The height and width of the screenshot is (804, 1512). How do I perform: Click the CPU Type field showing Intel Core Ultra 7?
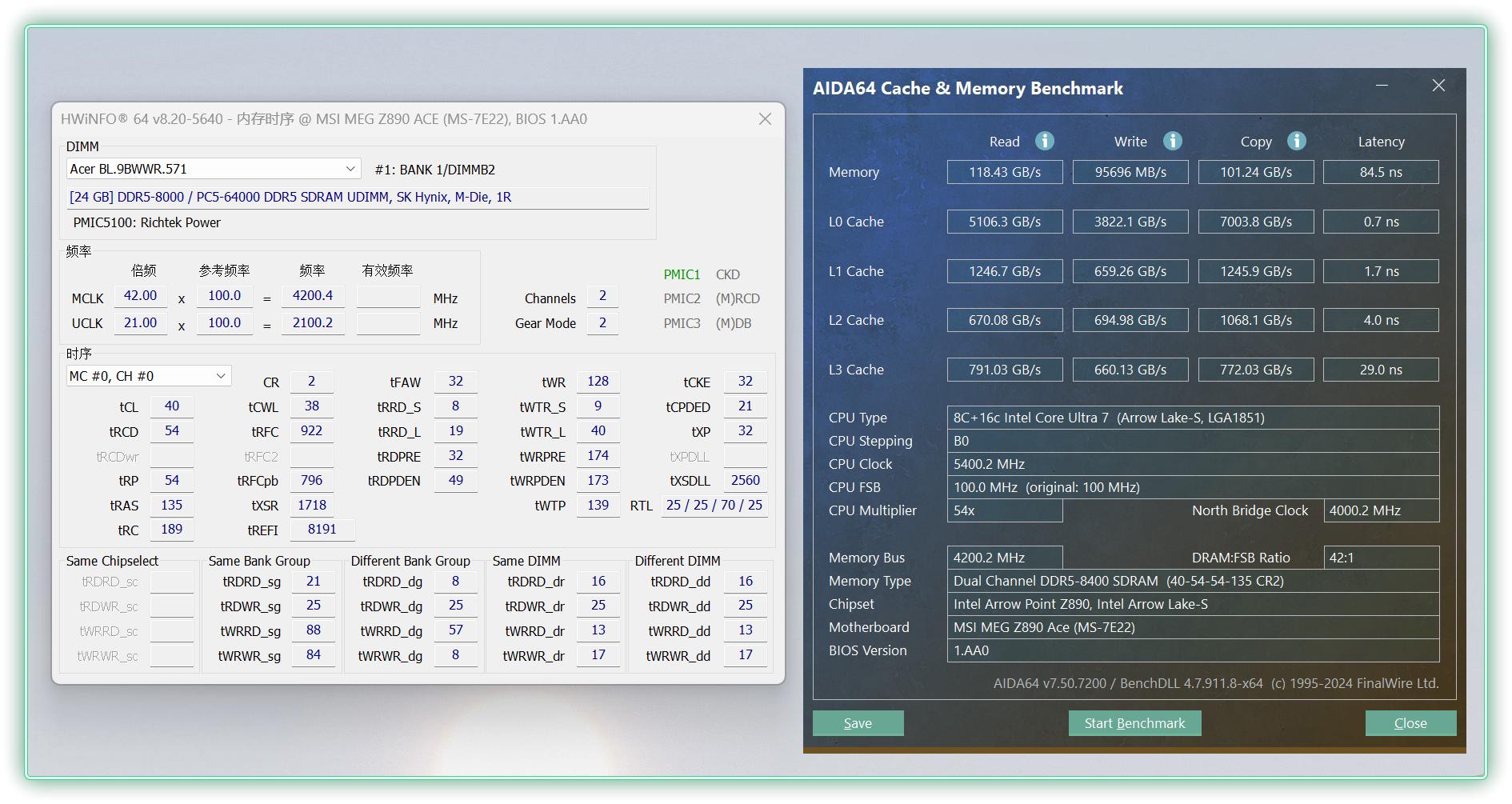tap(1193, 418)
